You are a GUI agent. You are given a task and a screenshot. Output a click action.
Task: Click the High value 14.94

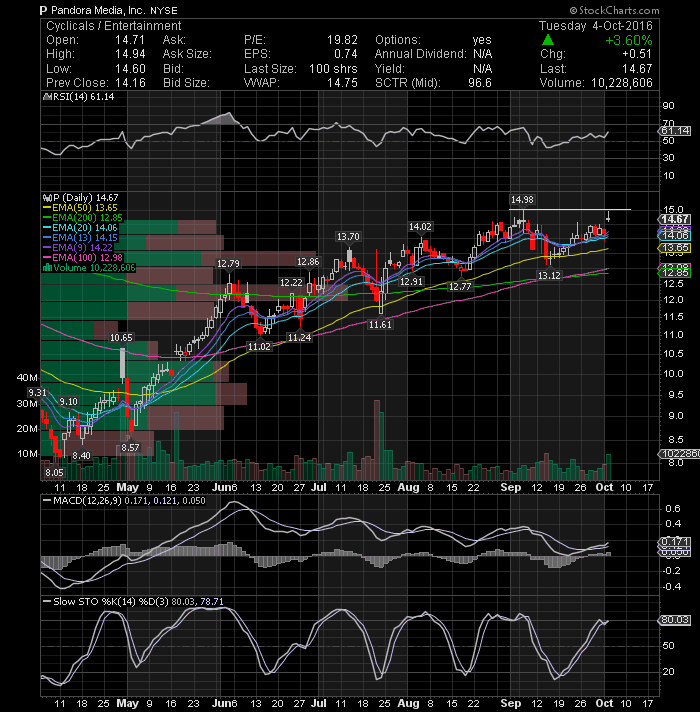point(130,54)
